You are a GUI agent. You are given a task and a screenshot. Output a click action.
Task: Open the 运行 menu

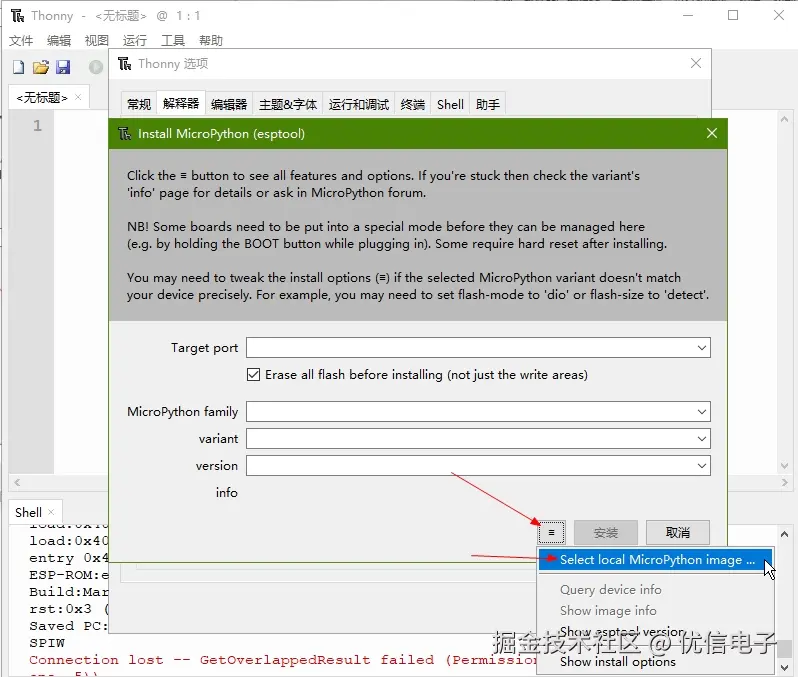(x=135, y=40)
